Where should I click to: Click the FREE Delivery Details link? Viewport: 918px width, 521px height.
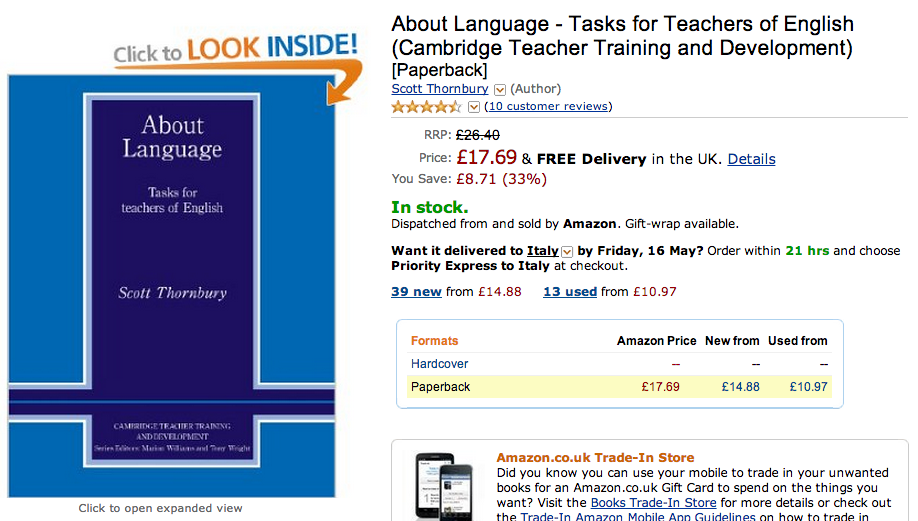pos(751,159)
